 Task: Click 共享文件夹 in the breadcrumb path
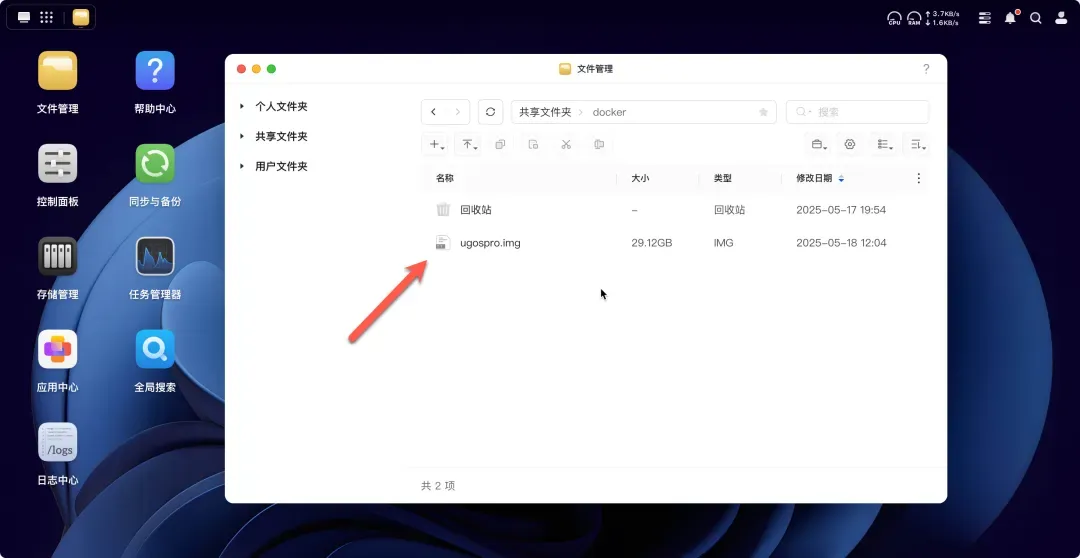[545, 112]
